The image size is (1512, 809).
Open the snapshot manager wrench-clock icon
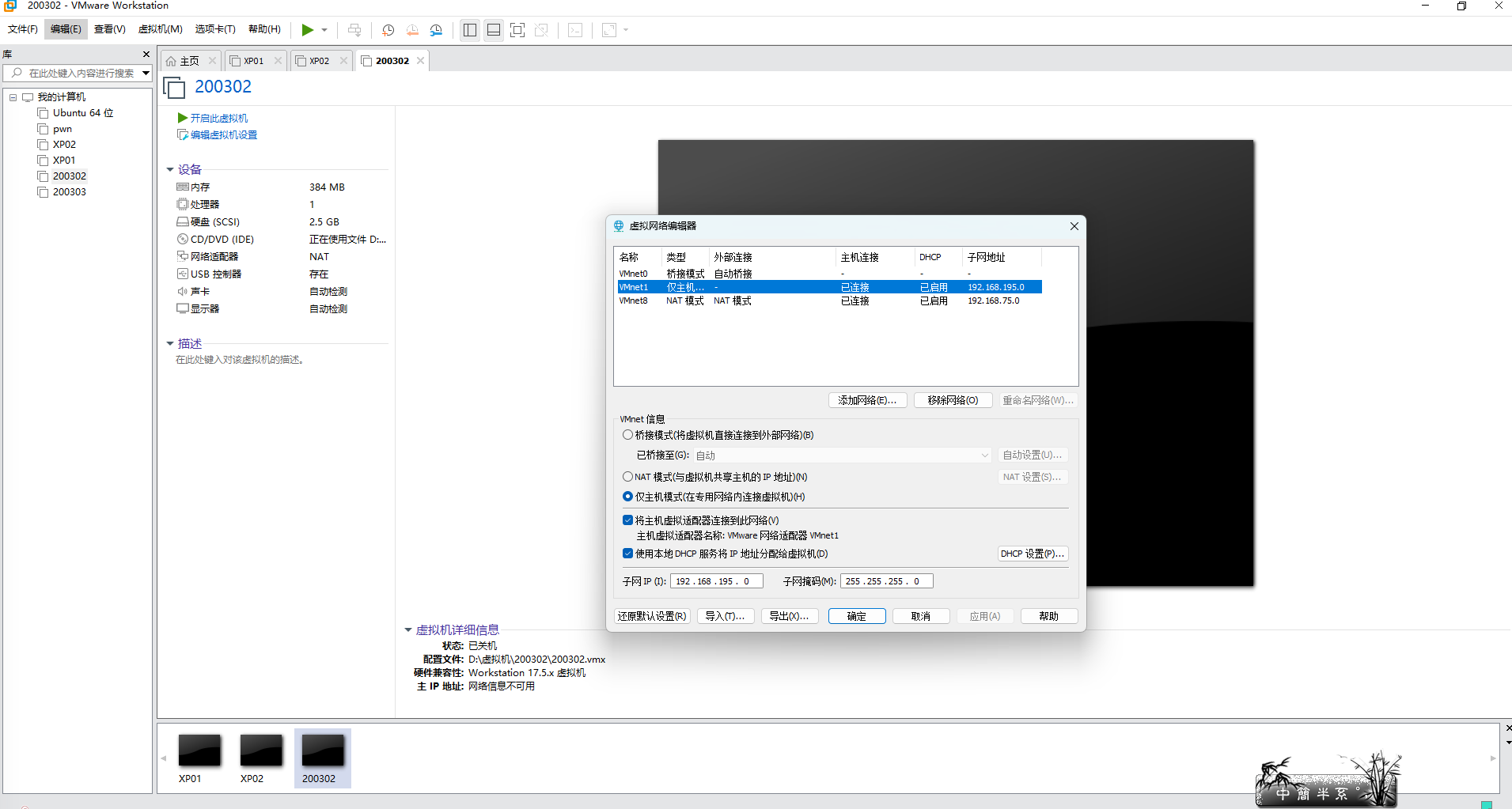point(436,30)
